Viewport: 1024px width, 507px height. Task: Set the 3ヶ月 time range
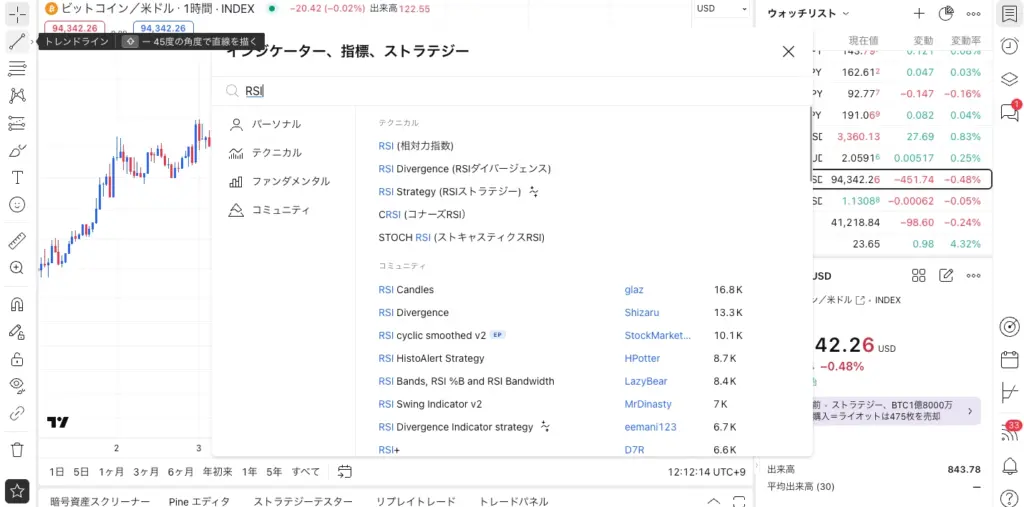146,471
